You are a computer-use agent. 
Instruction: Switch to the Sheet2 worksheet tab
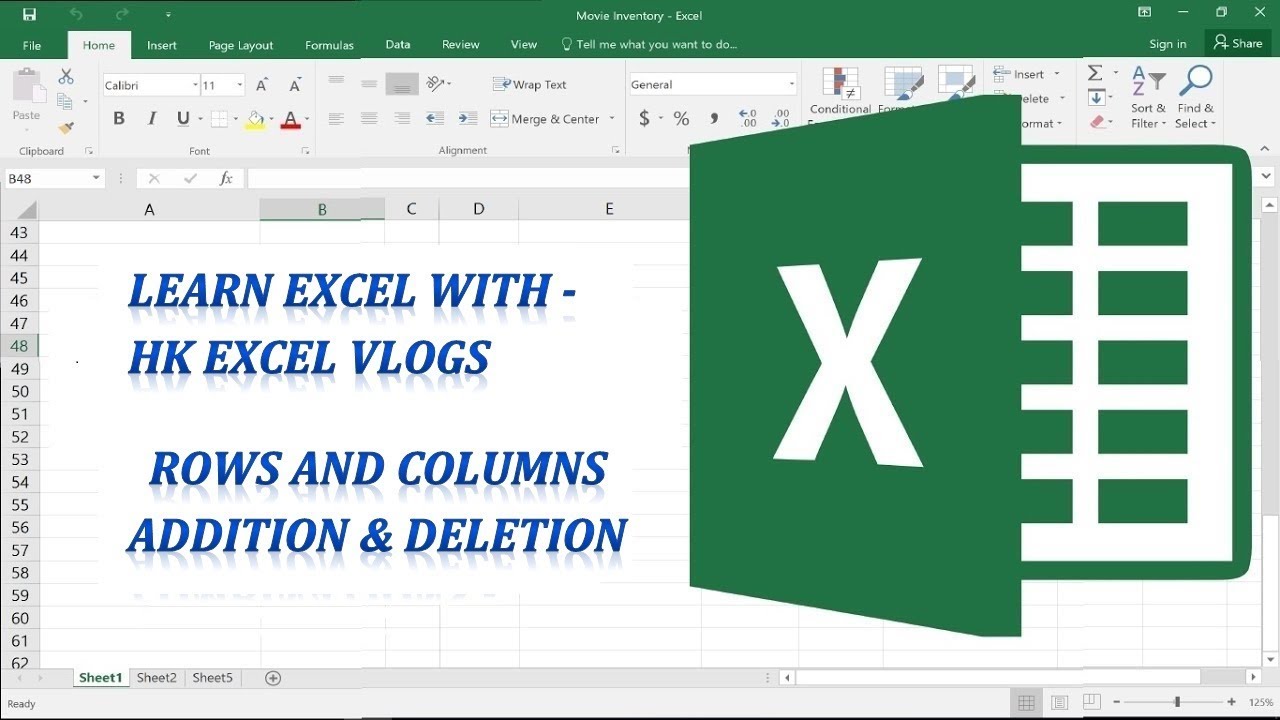(x=157, y=678)
